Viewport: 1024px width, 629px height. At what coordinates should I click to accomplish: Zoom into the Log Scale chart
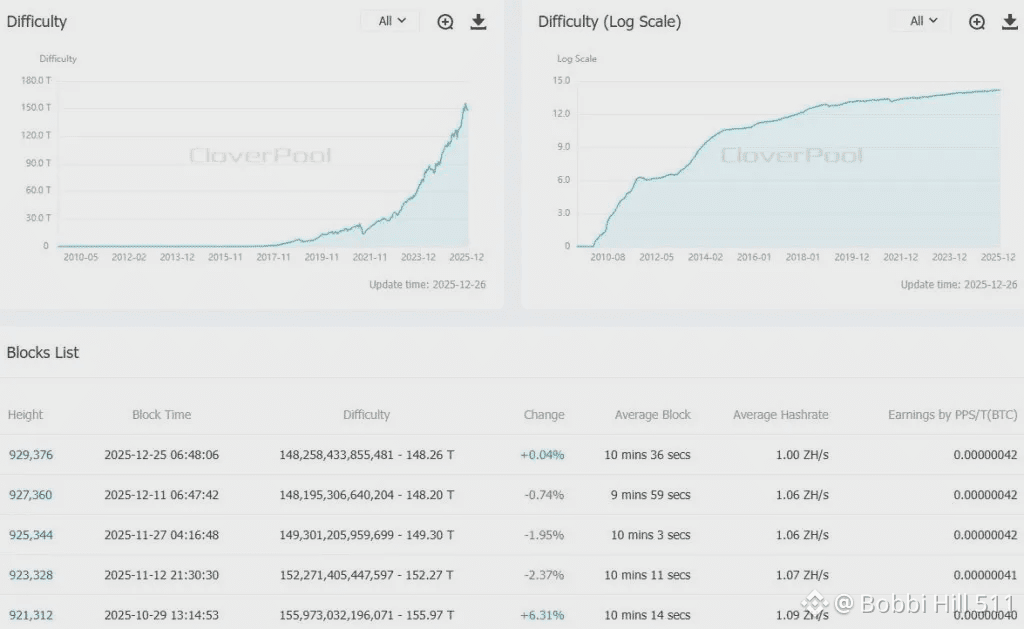(977, 22)
